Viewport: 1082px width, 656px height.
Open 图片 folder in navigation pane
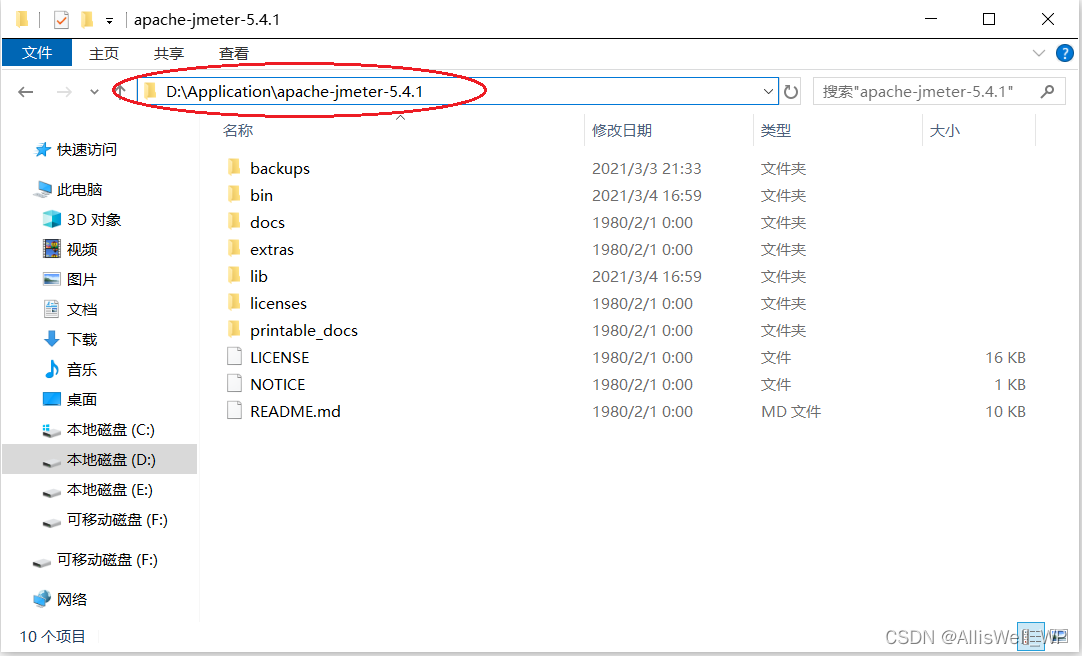pyautogui.click(x=70, y=279)
